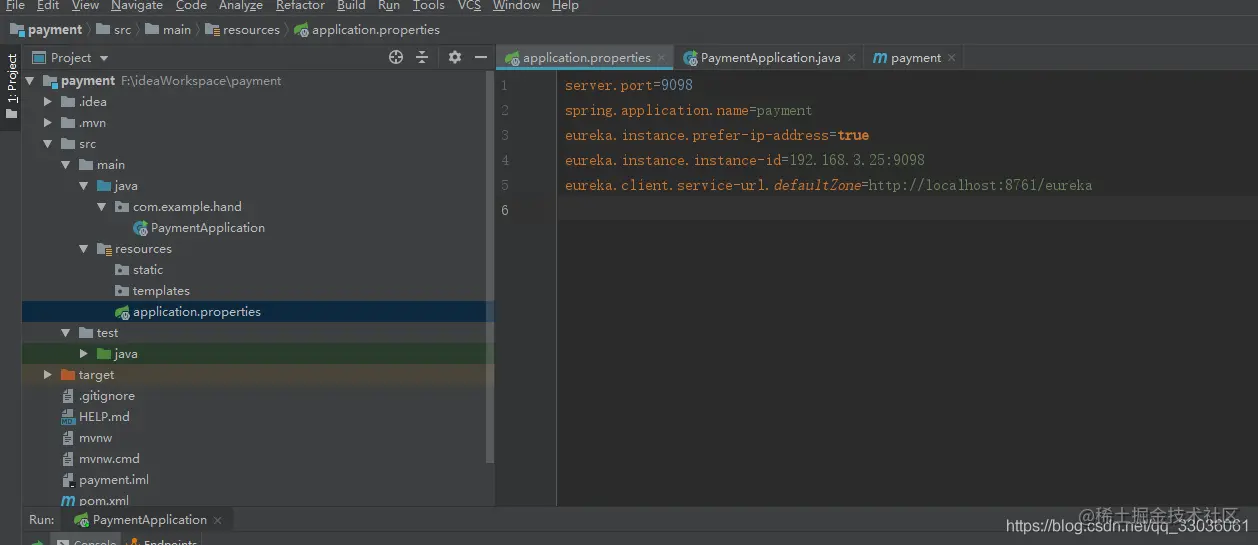Image resolution: width=1258 pixels, height=545 pixels.
Task: Open the Tools menu
Action: 429,5
